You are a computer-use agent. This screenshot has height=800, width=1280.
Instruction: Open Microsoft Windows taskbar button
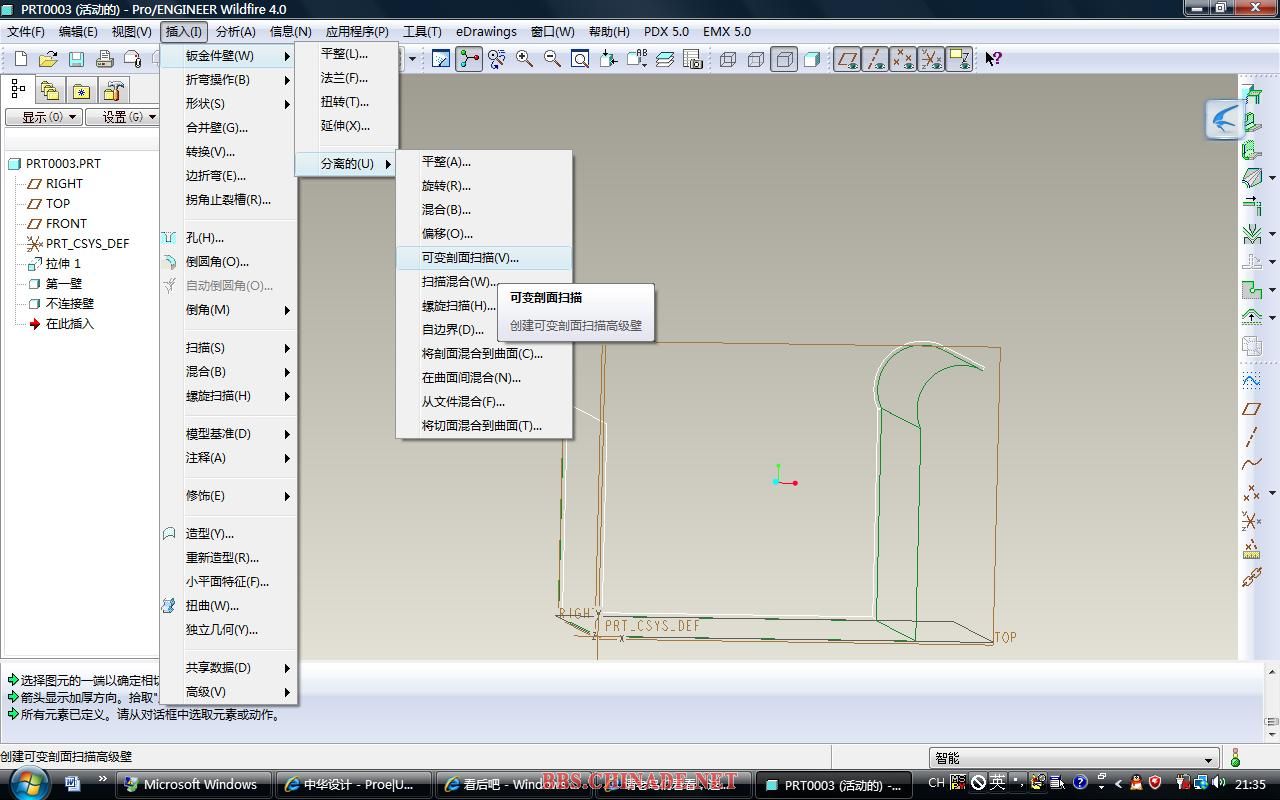coord(194,784)
